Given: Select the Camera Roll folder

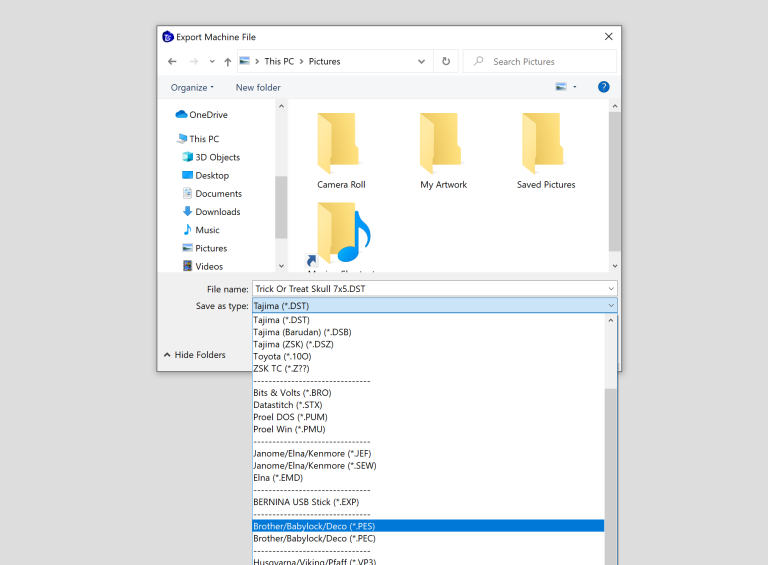Looking at the screenshot, I should tap(341, 151).
